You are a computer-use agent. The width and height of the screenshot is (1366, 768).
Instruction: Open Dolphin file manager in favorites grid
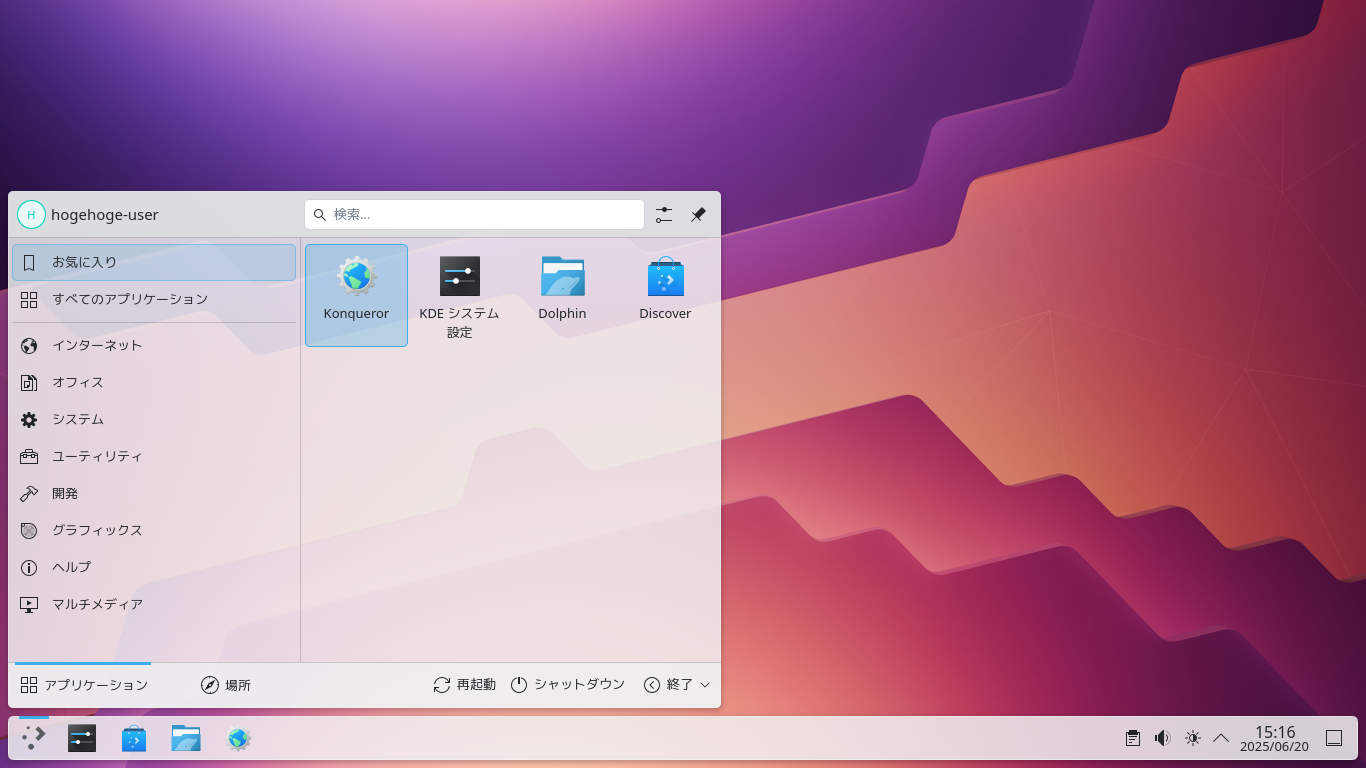click(x=562, y=295)
